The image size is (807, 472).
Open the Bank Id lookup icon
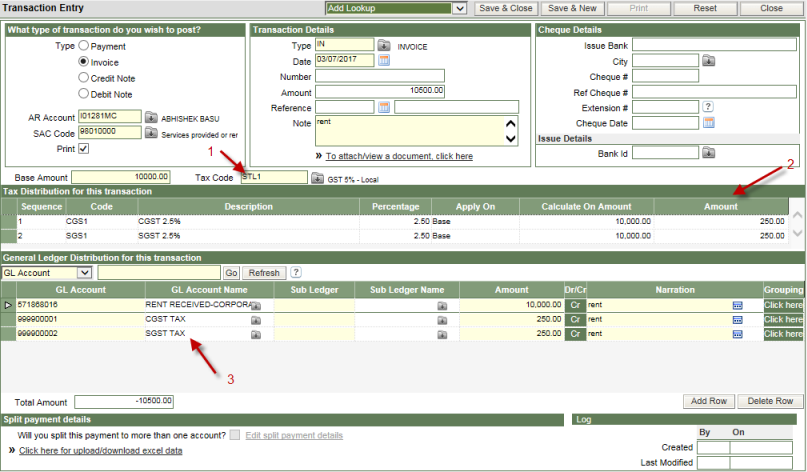pos(708,153)
